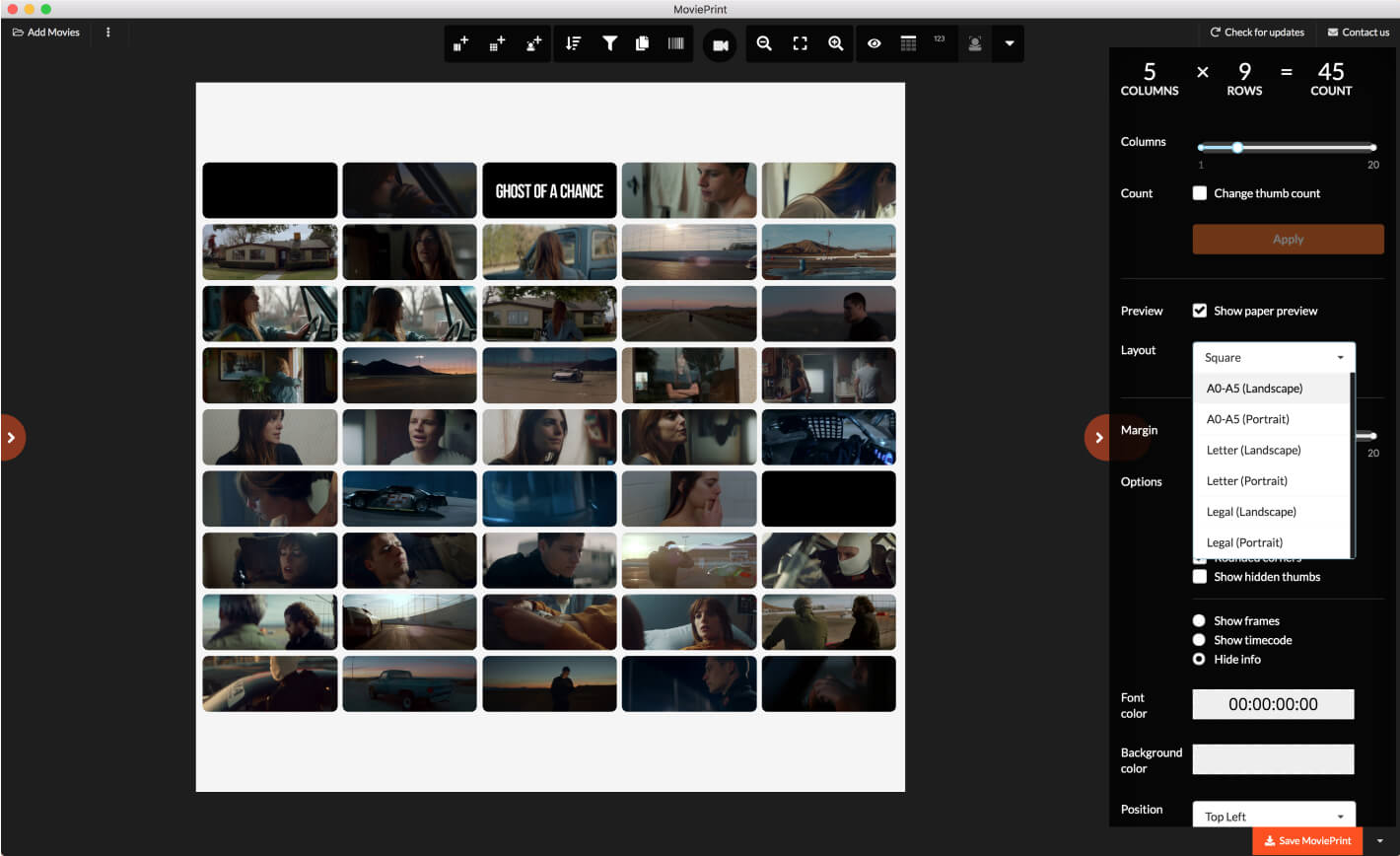Click the Layout dropdown showing Square
Image resolution: width=1400 pixels, height=856 pixels.
click(1274, 357)
